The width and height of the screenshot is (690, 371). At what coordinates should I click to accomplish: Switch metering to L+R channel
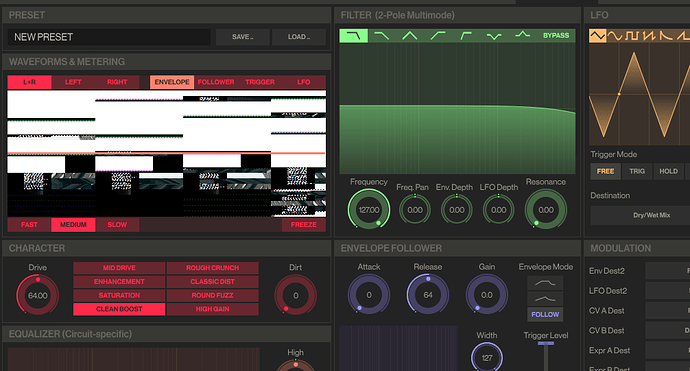(29, 82)
